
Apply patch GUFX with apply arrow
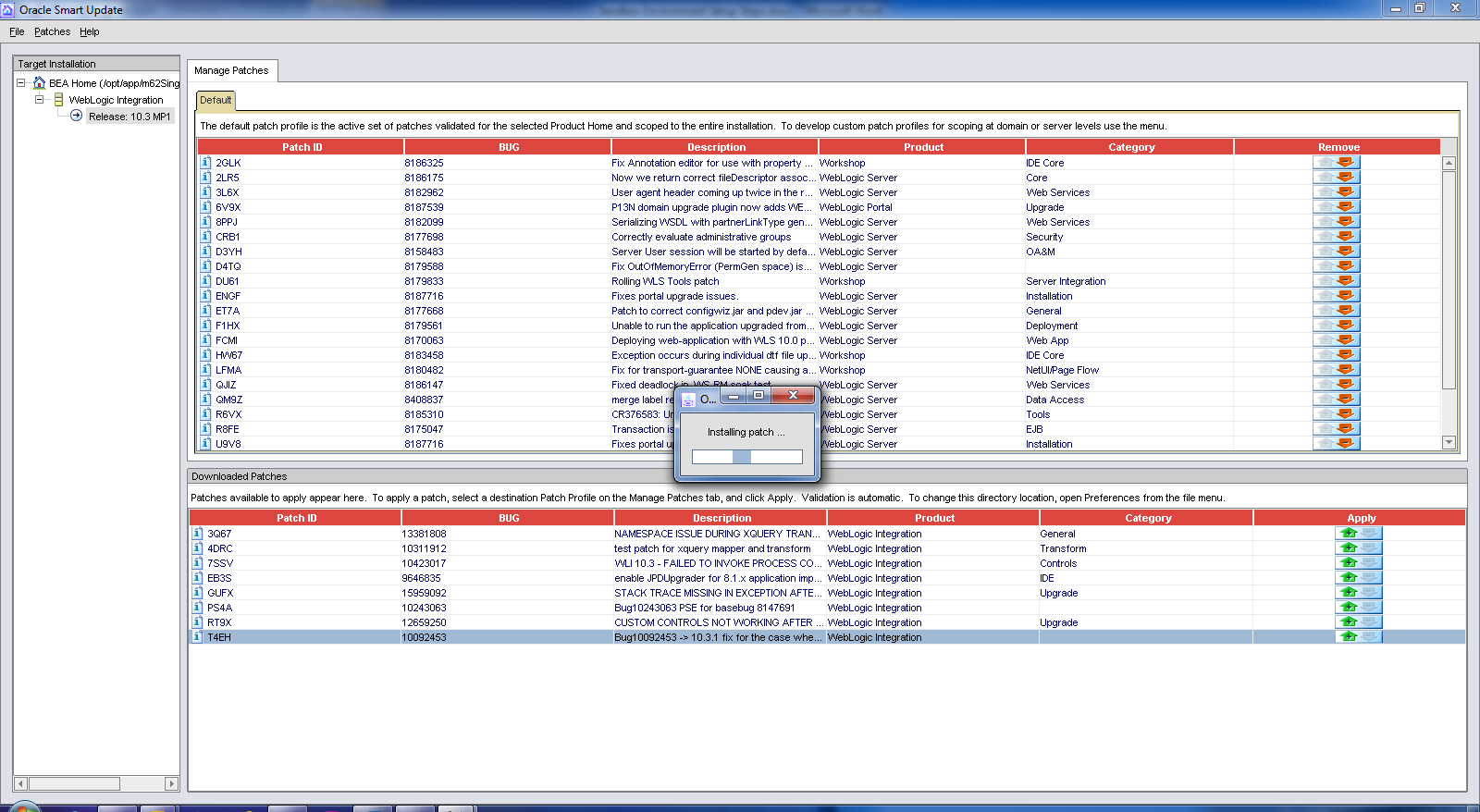tap(1349, 593)
